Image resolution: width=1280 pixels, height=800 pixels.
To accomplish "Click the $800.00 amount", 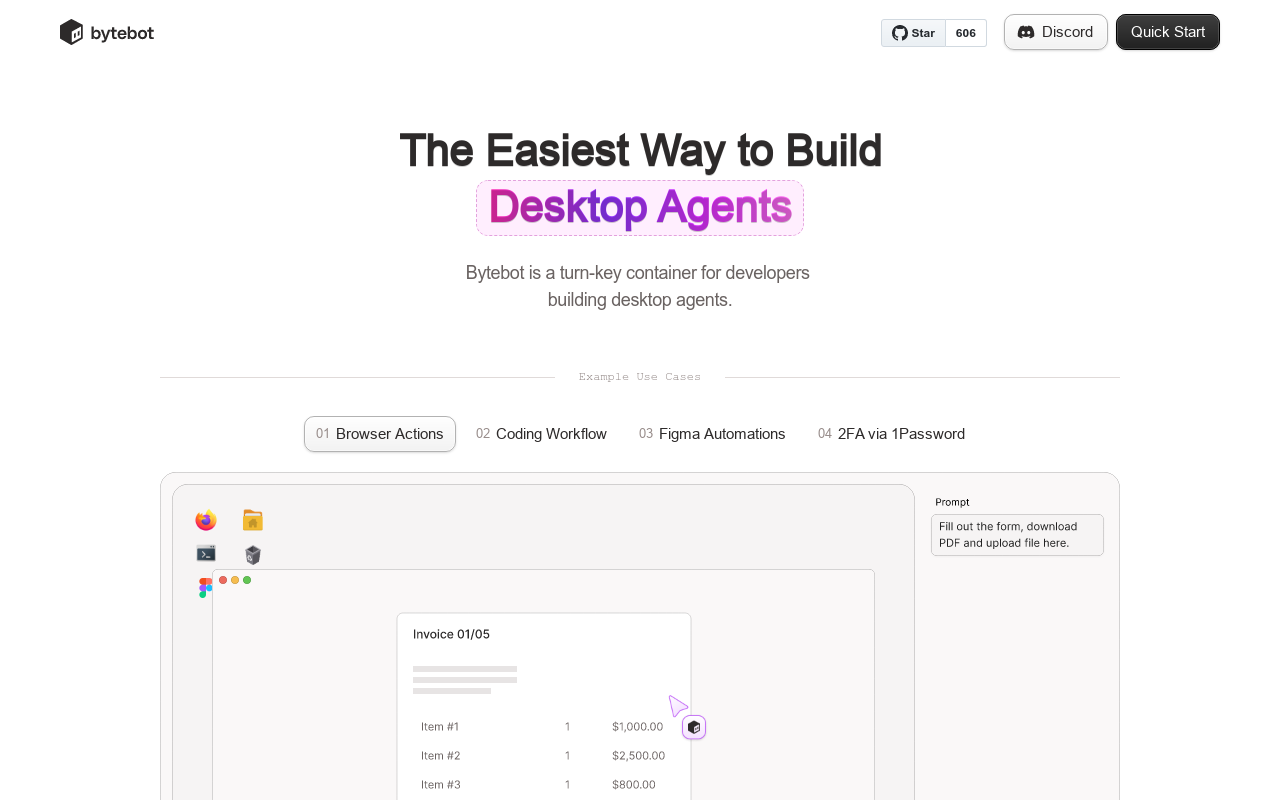I will 634,785.
